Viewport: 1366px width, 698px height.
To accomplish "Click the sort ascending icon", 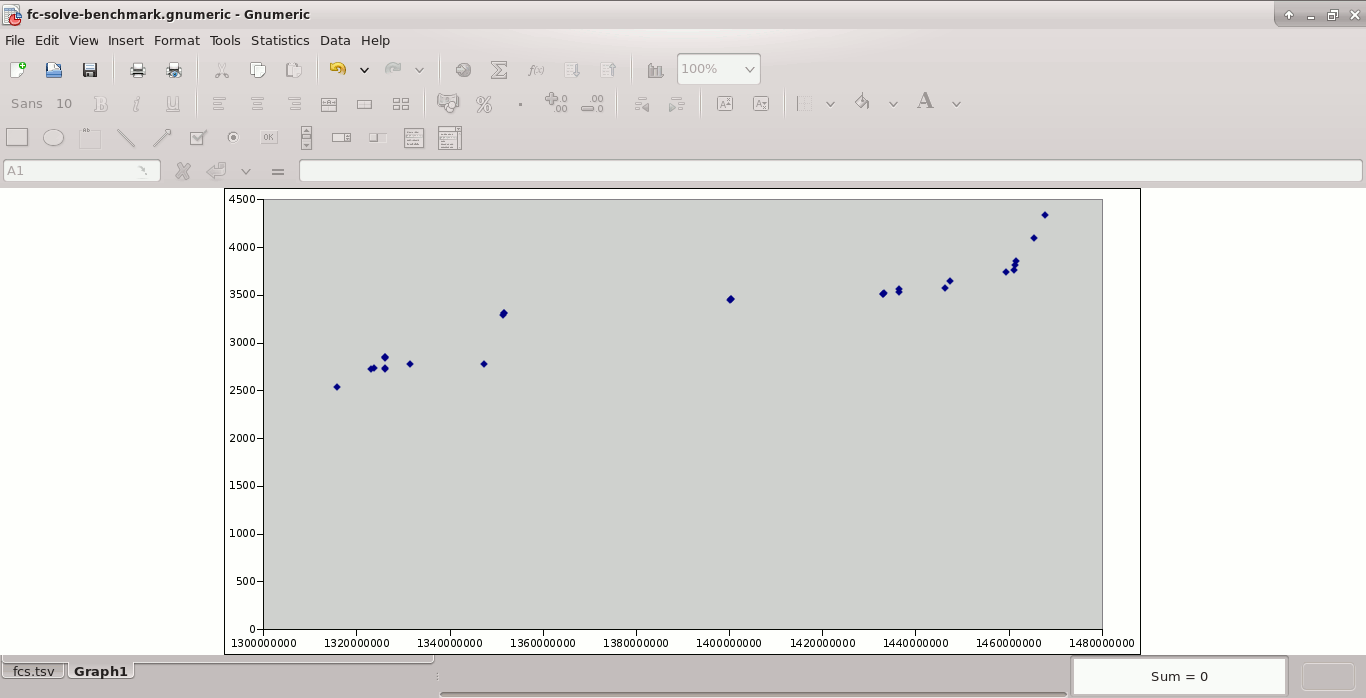I will click(572, 70).
